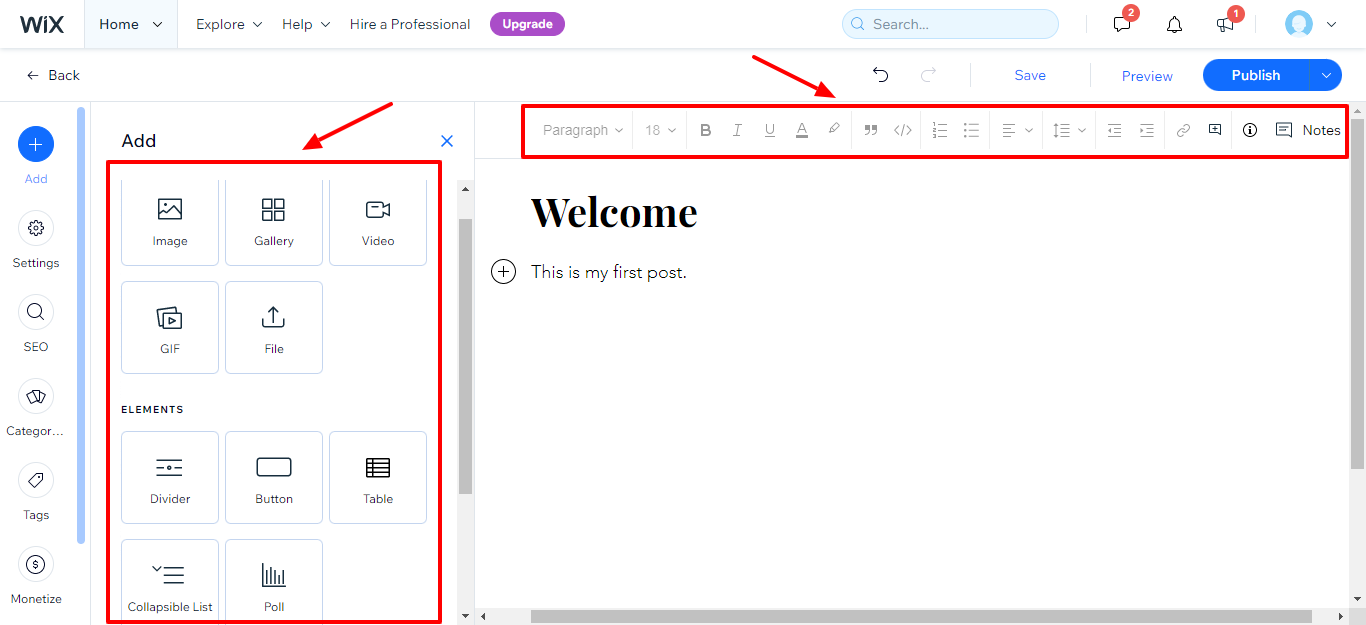Toggle blockquote formatting
The image size is (1366, 625).
pos(871,130)
